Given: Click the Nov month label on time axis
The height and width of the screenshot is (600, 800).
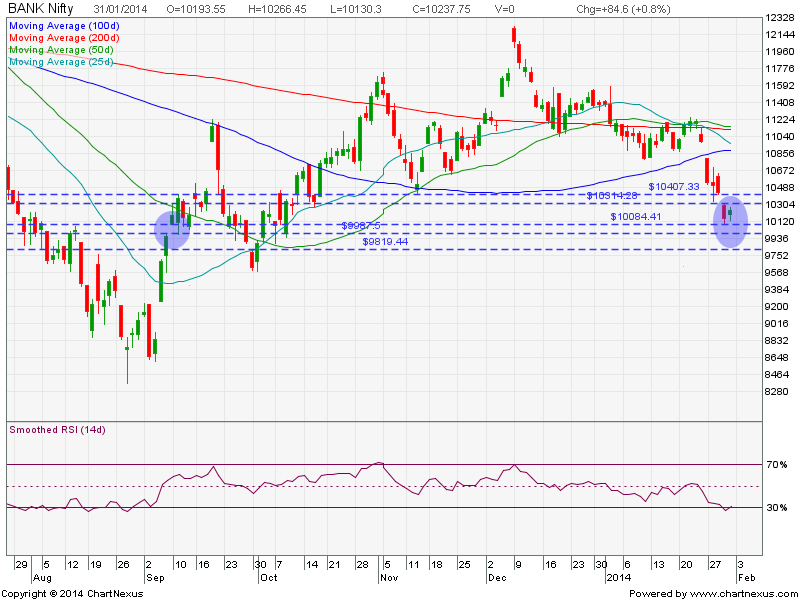Looking at the screenshot, I should tap(389, 578).
